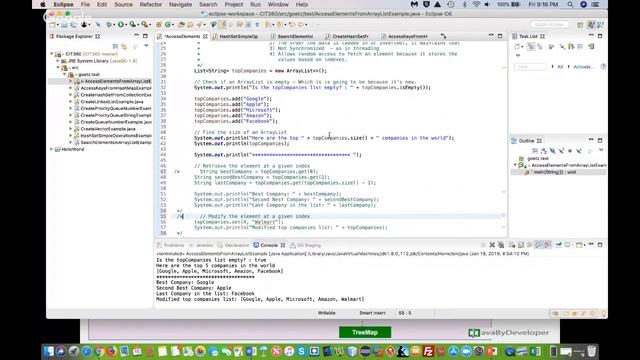Open the Outline view menu arrow
640x360 pixels.
[x=601, y=151]
